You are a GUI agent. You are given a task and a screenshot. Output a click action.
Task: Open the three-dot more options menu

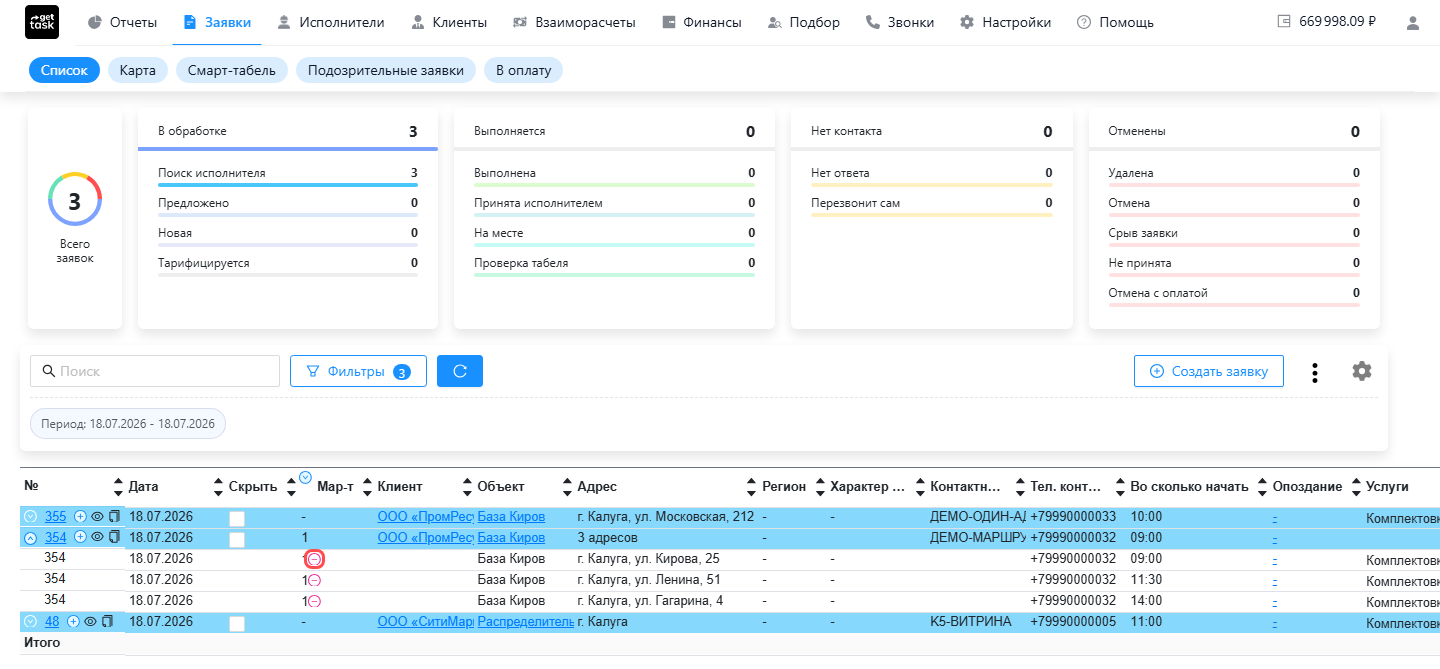1315,372
